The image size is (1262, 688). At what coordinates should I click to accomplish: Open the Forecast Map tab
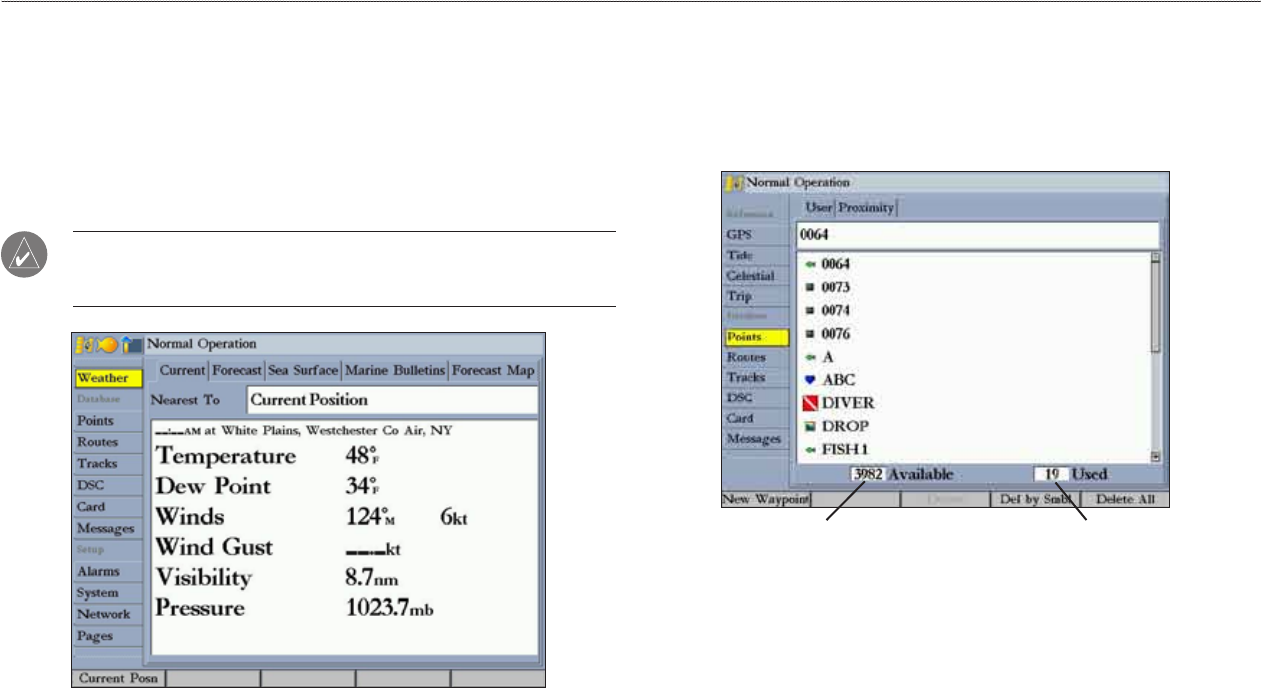pos(493,370)
